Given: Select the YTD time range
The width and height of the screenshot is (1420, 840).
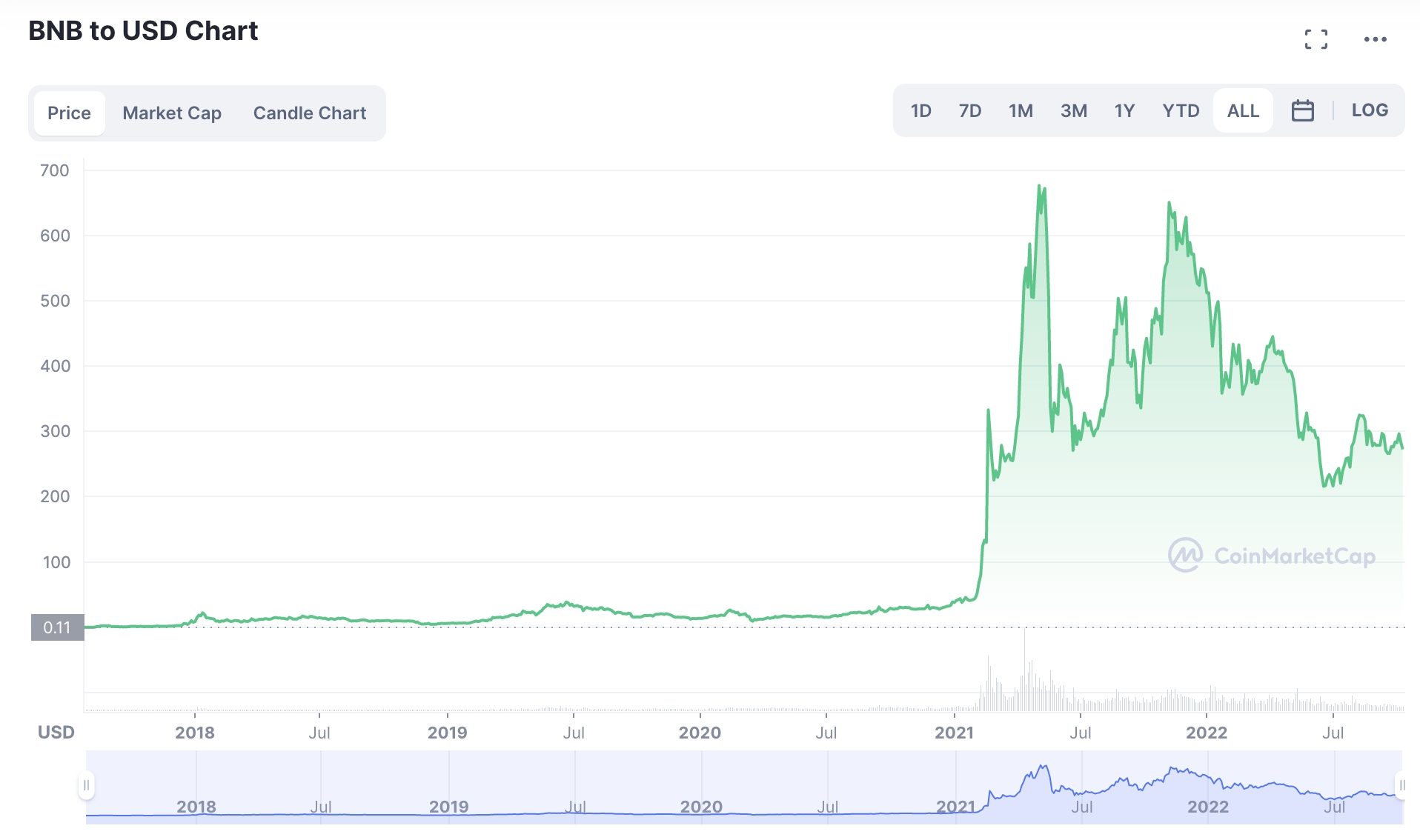Looking at the screenshot, I should (1181, 110).
